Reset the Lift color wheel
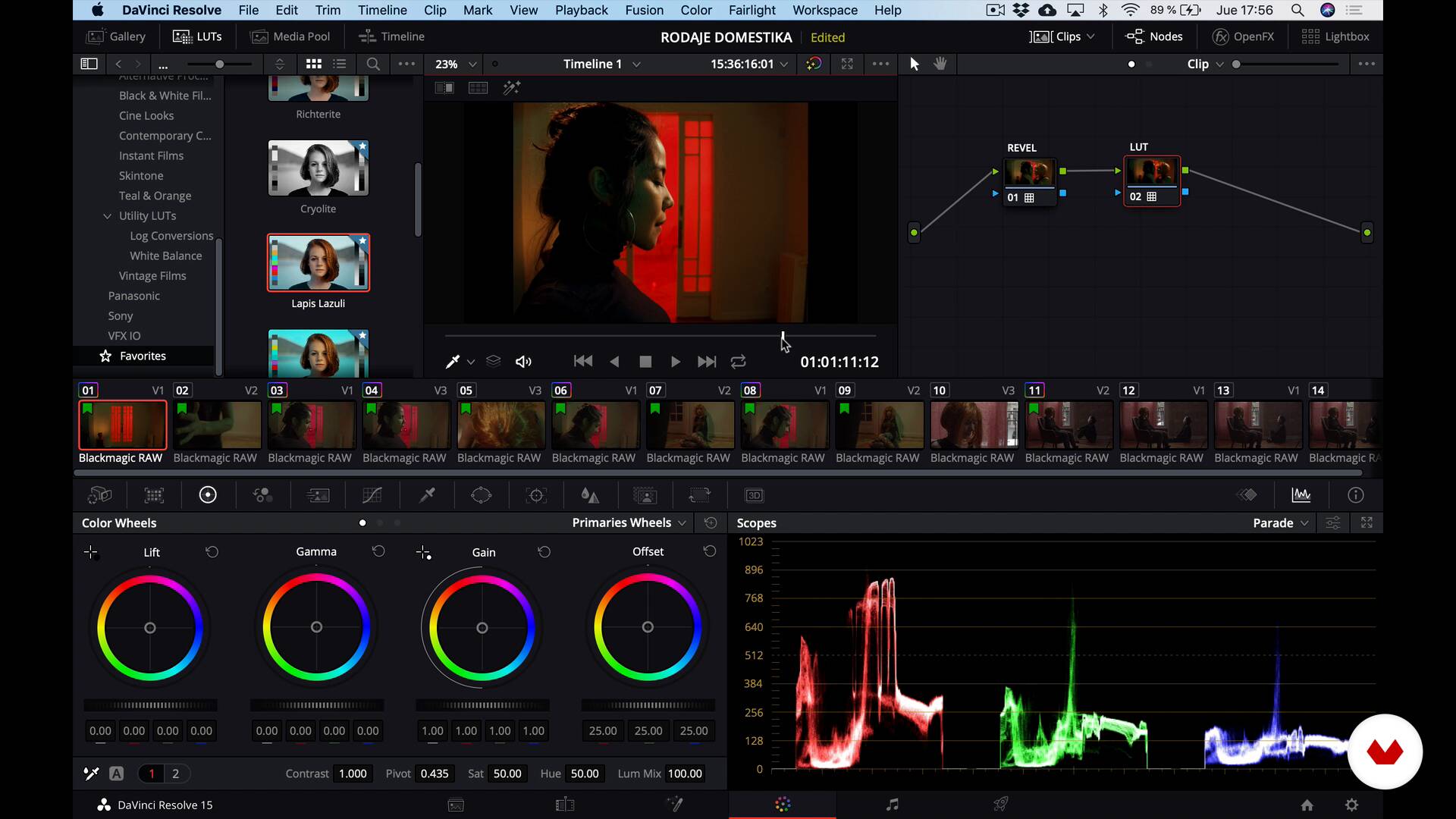This screenshot has height=819, width=1456. (212, 552)
